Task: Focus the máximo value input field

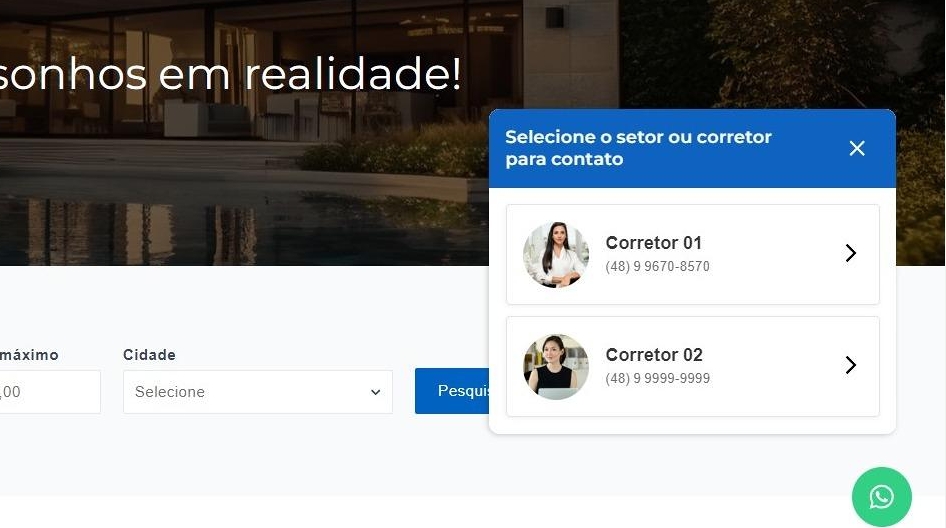Action: [x=50, y=392]
